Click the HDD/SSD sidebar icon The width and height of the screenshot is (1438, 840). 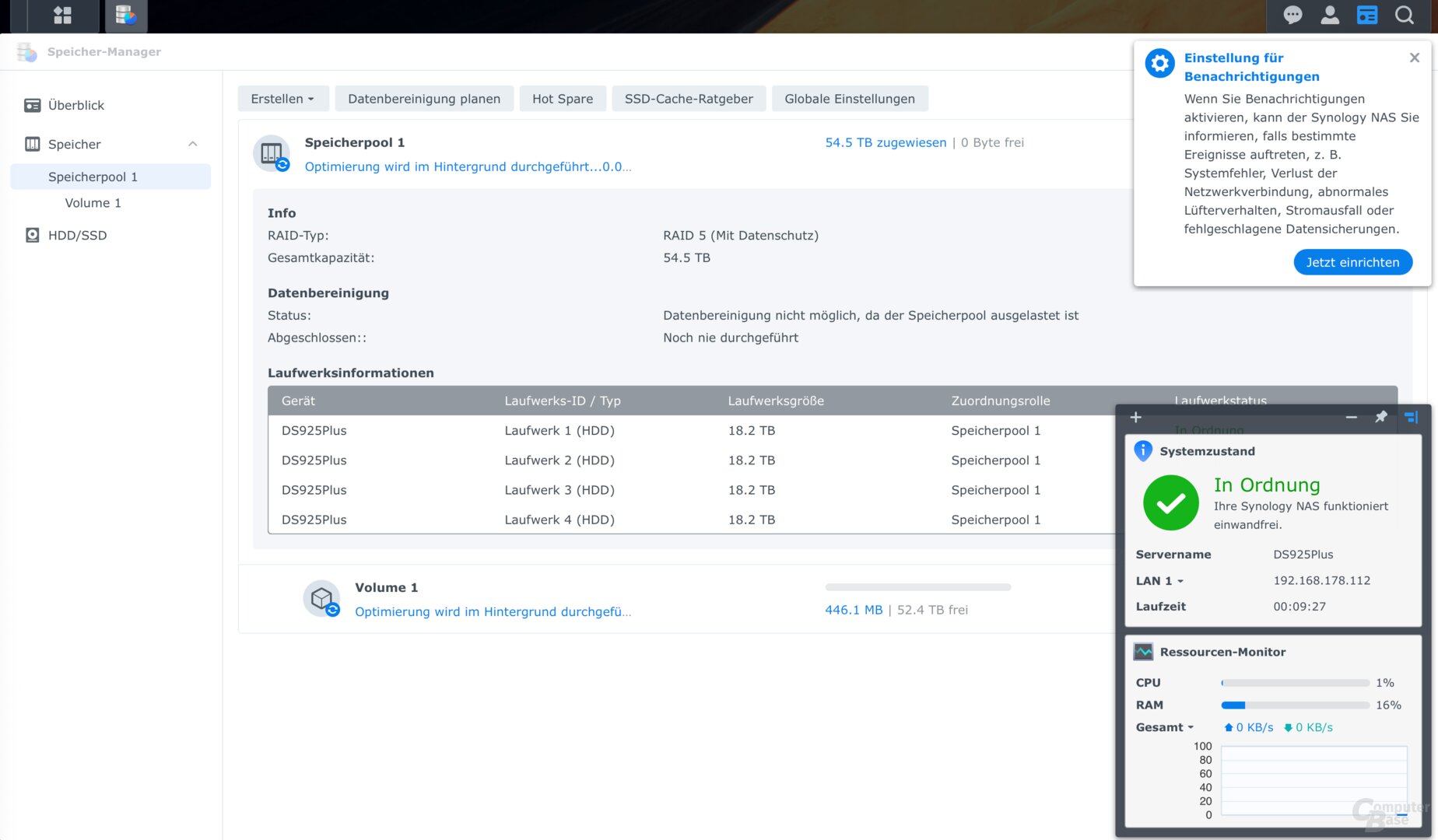[x=33, y=235]
